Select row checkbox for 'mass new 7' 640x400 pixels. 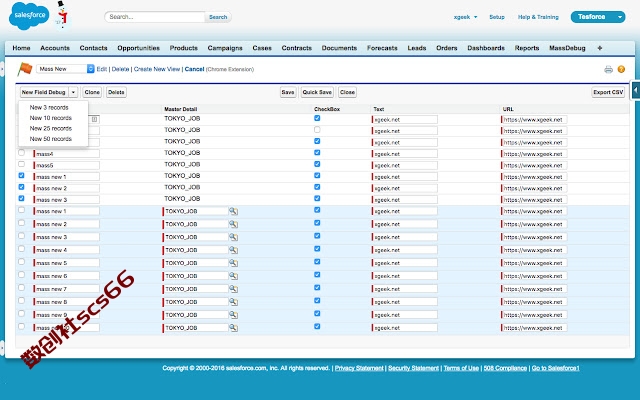[x=21, y=287]
